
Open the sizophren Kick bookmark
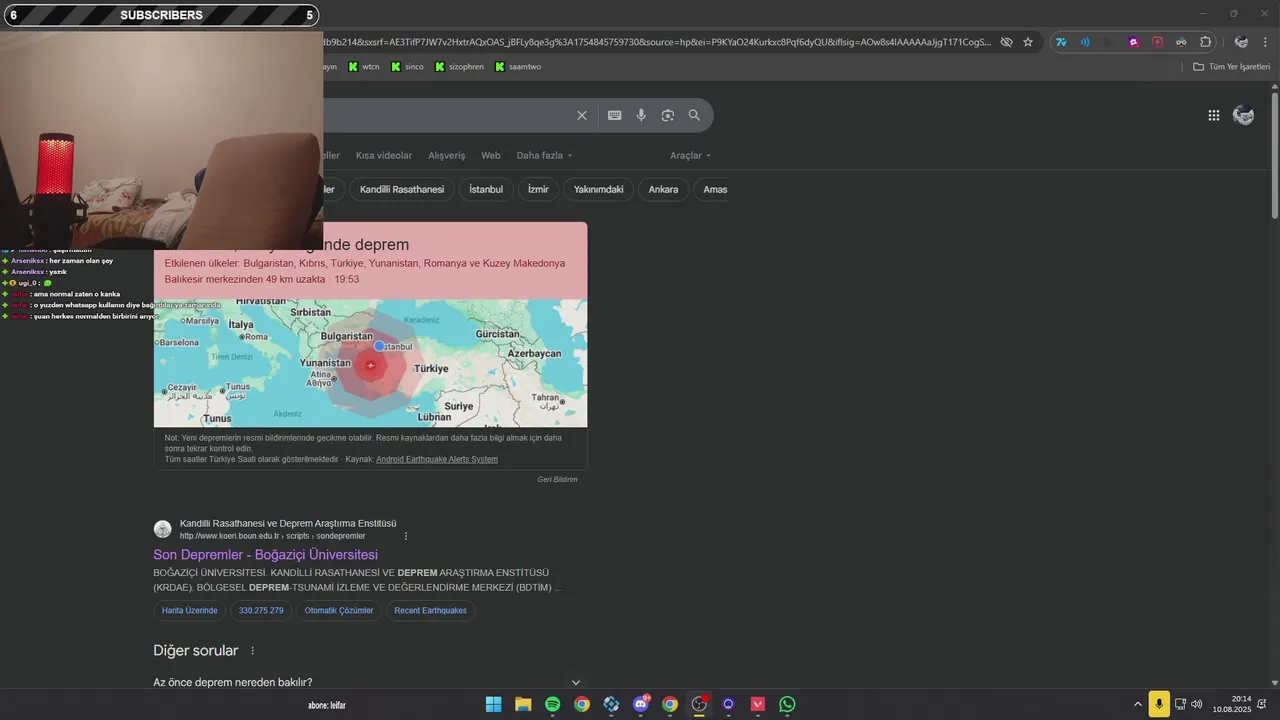point(459,67)
